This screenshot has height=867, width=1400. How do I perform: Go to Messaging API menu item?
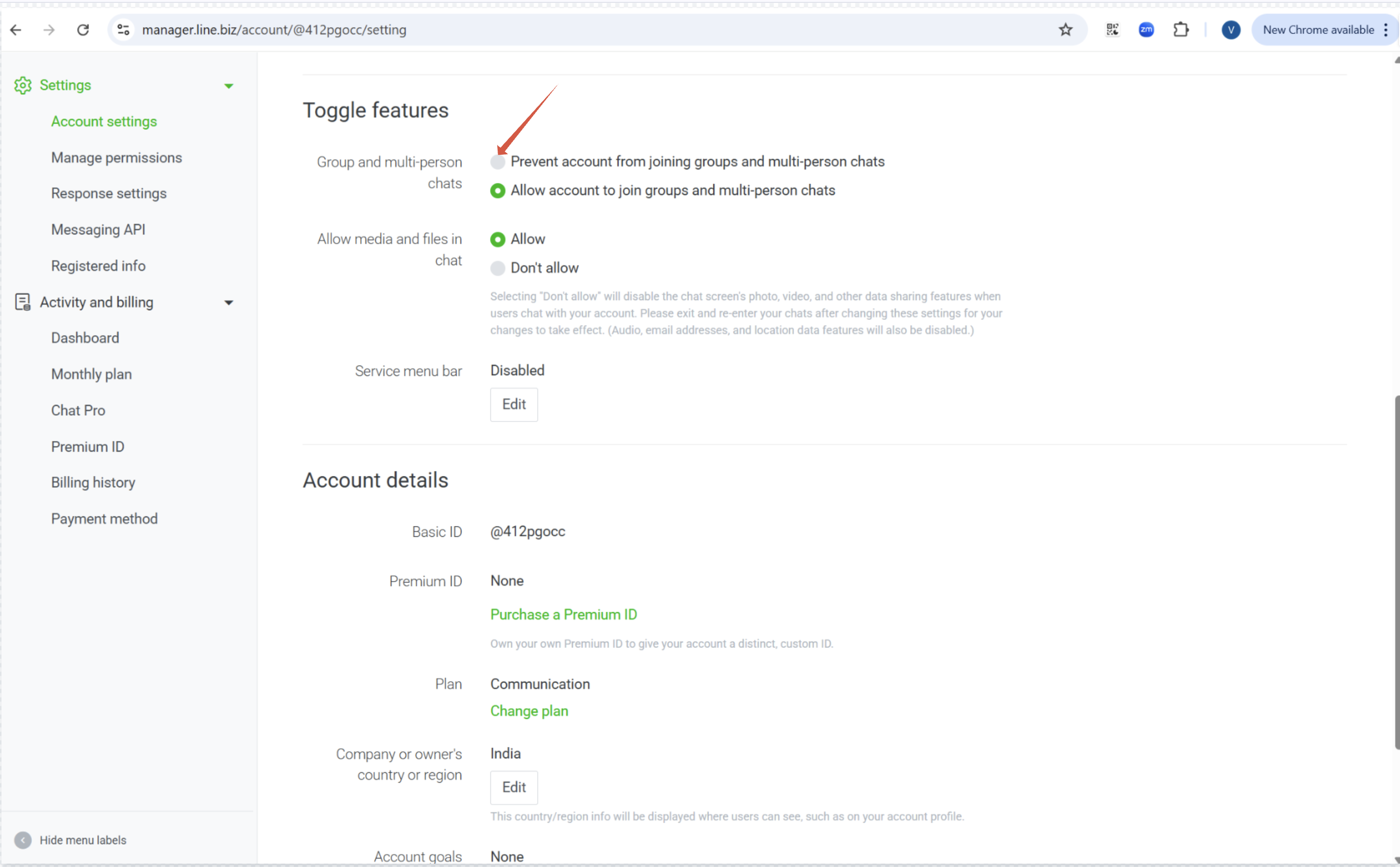98,230
